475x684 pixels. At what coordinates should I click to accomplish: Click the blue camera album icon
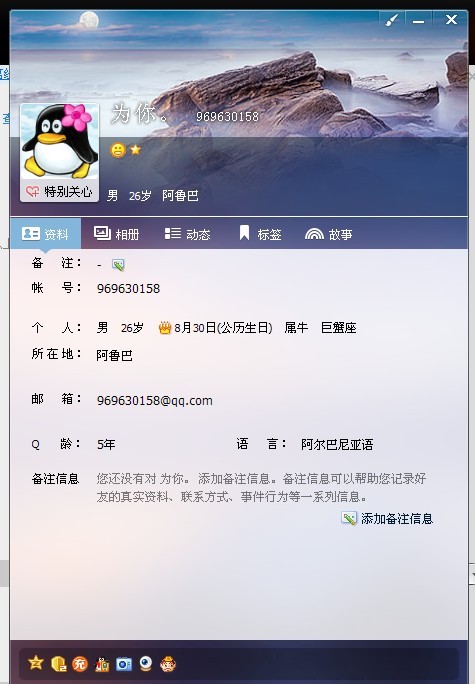click(x=124, y=663)
